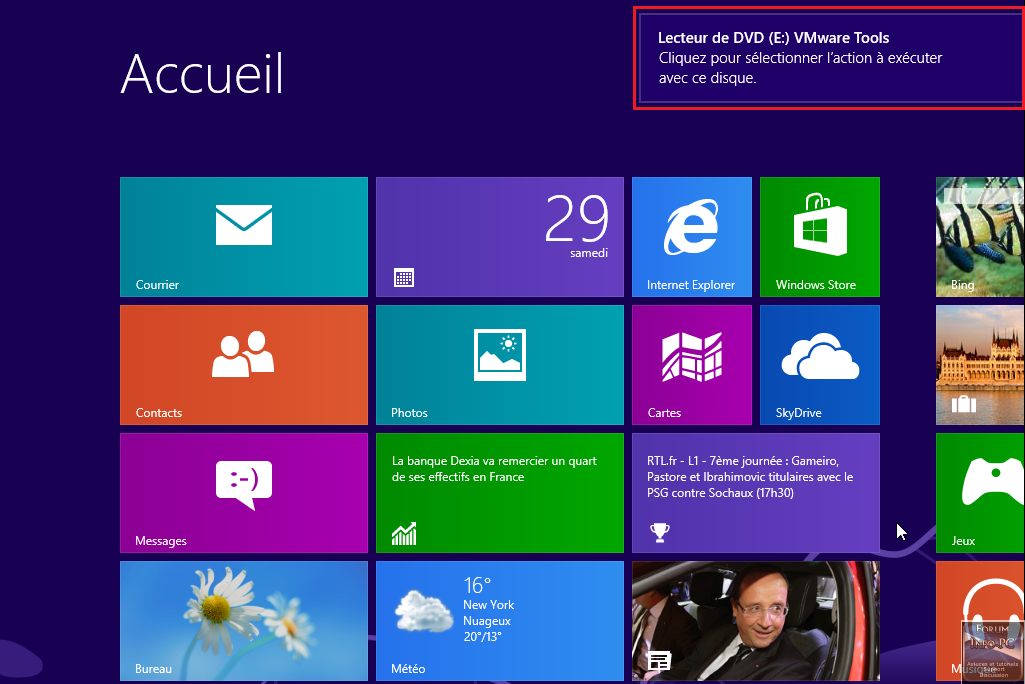The image size is (1025, 684).
Task: Launch the Internet Explorer tile
Action: coord(692,237)
